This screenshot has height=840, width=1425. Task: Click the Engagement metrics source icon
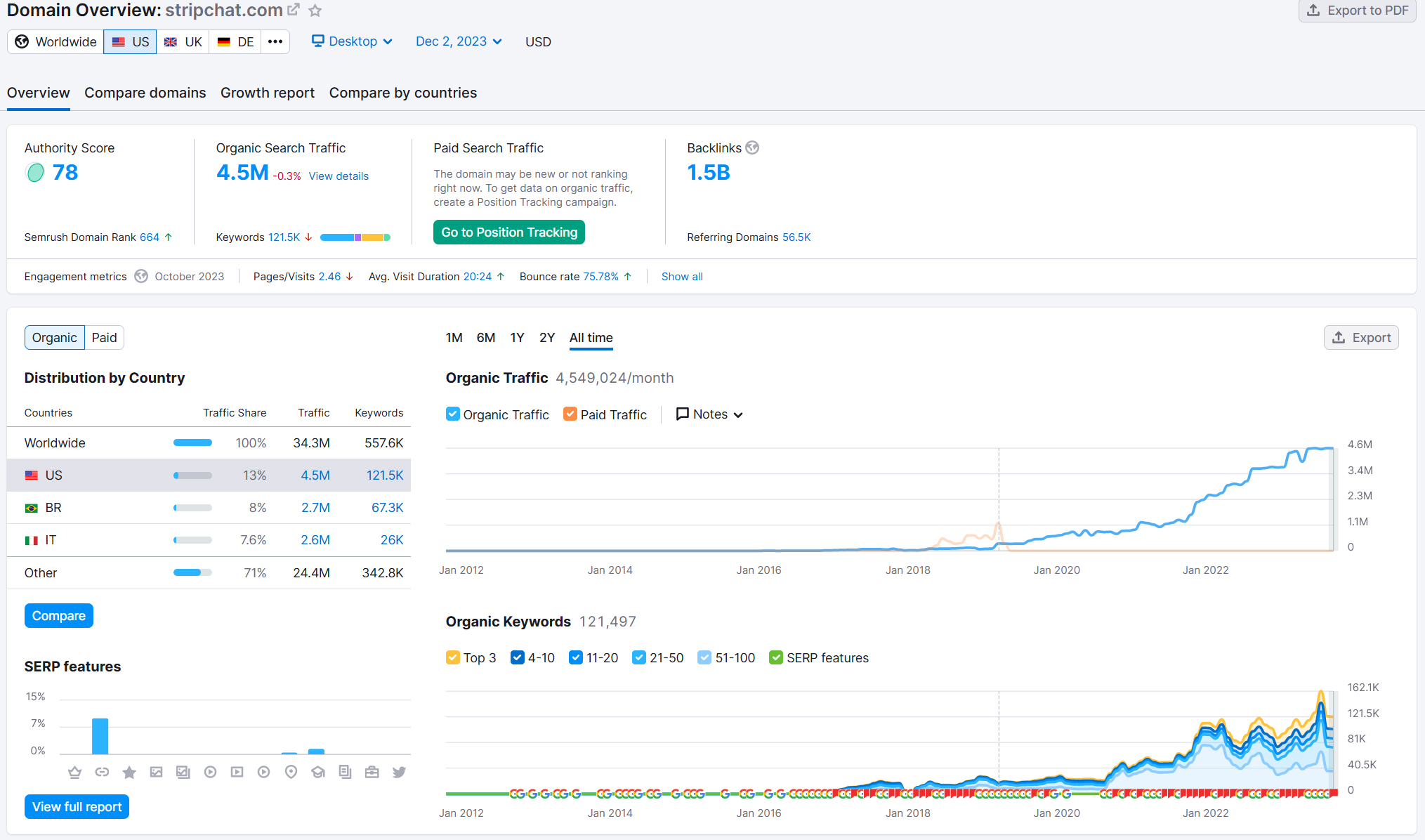point(141,276)
